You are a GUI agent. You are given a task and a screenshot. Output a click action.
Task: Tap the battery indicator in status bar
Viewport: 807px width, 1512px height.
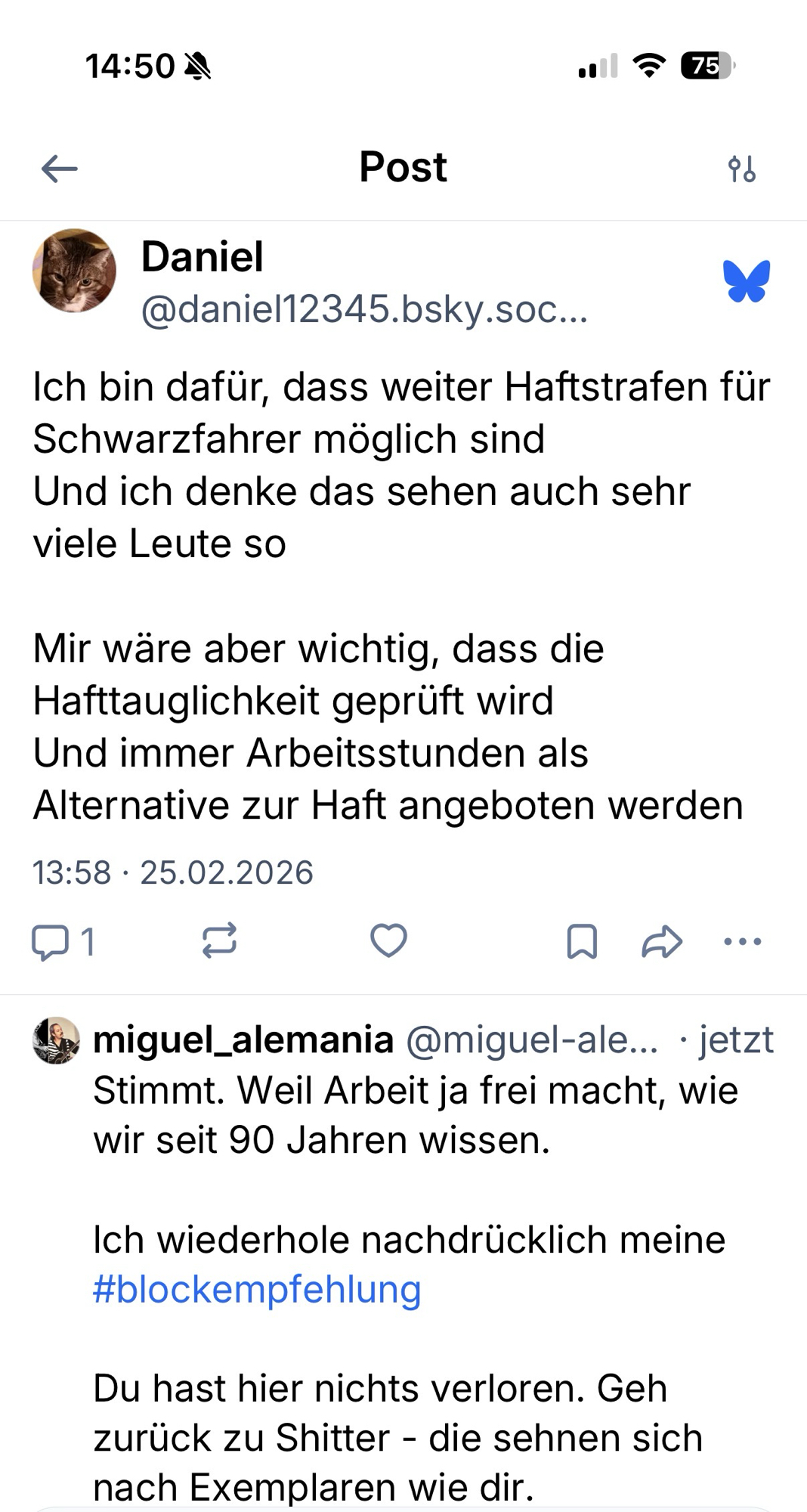tap(707, 67)
